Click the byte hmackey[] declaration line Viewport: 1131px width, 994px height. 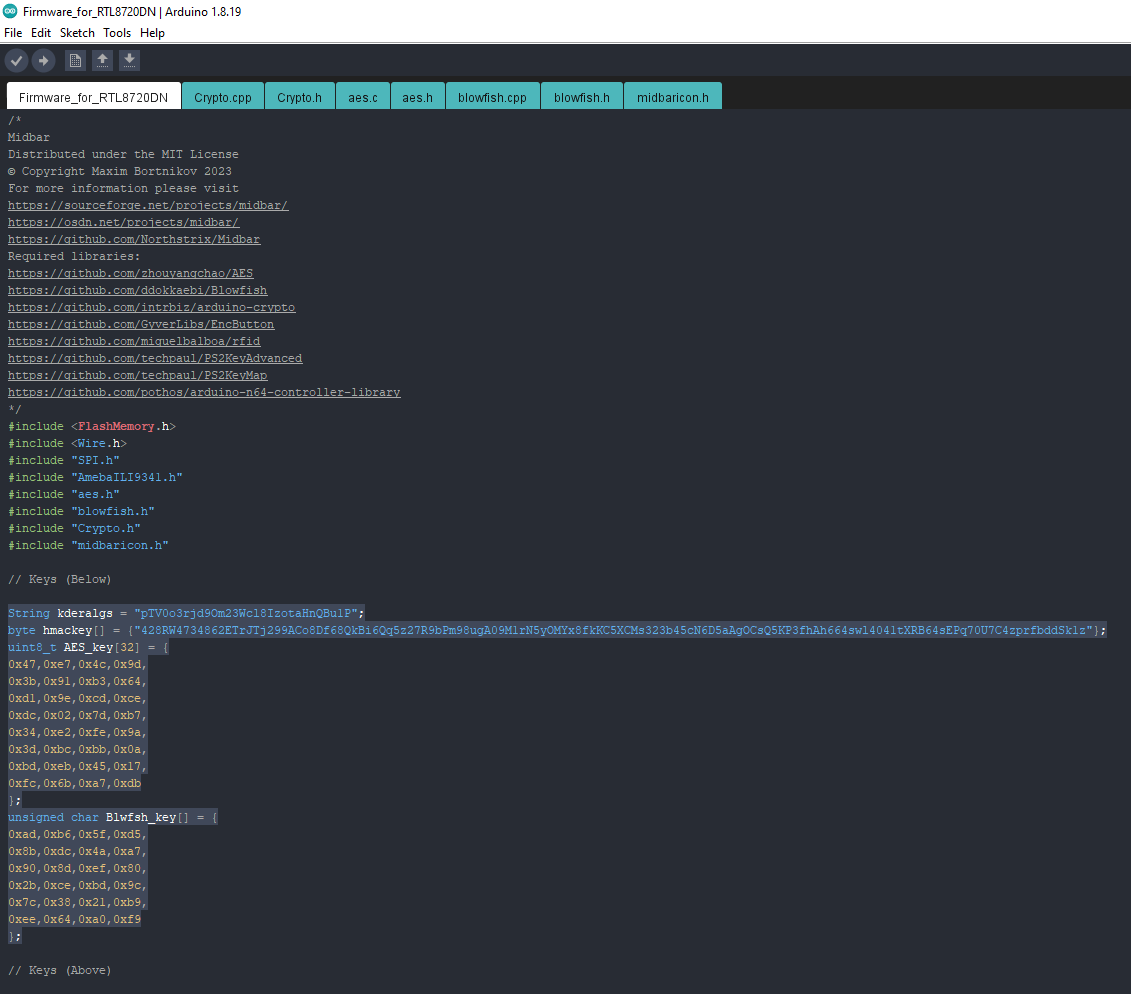(x=557, y=630)
